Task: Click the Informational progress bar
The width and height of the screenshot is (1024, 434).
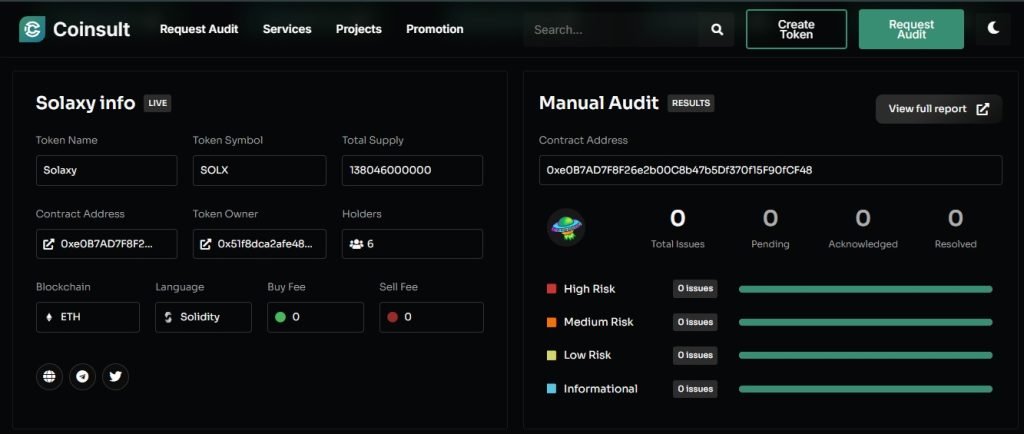Action: click(x=865, y=389)
